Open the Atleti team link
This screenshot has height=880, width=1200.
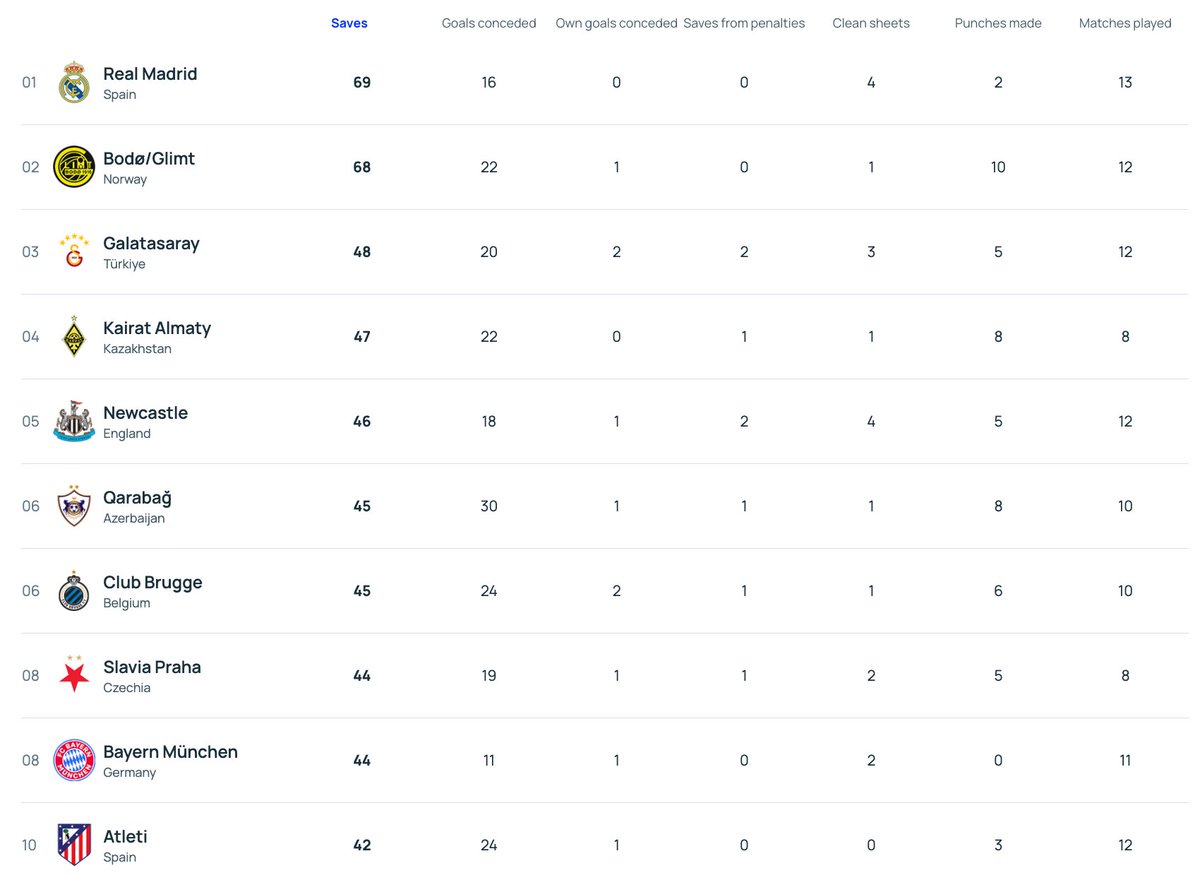(125, 836)
